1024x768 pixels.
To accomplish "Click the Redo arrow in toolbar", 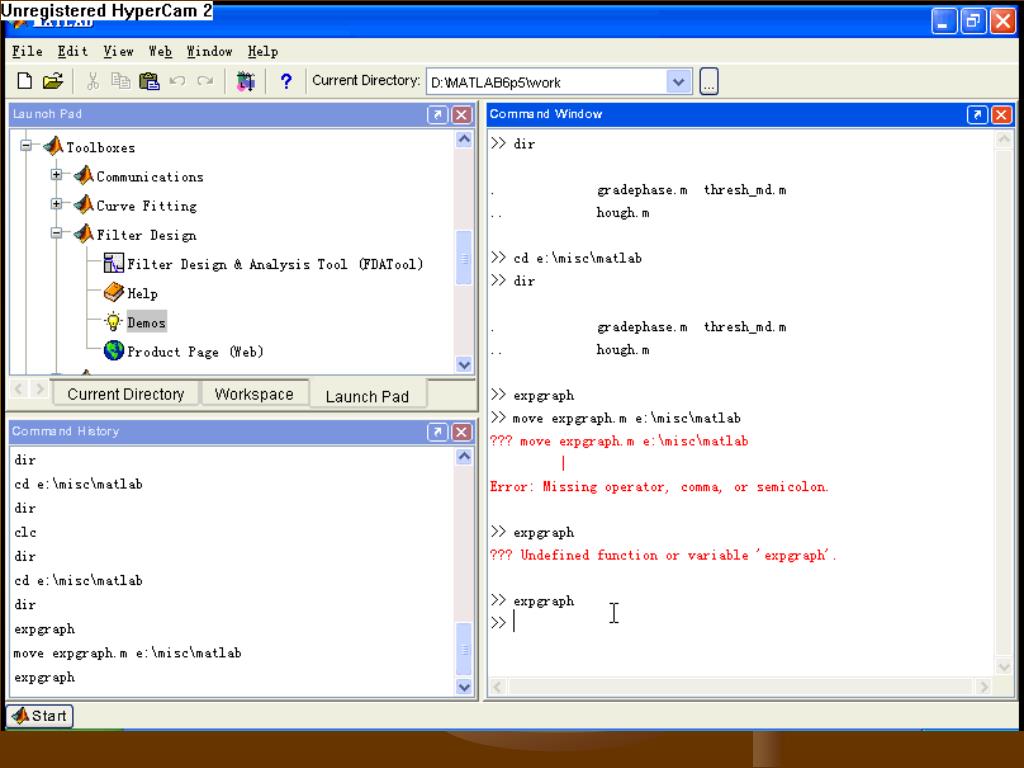I will pyautogui.click(x=205, y=81).
